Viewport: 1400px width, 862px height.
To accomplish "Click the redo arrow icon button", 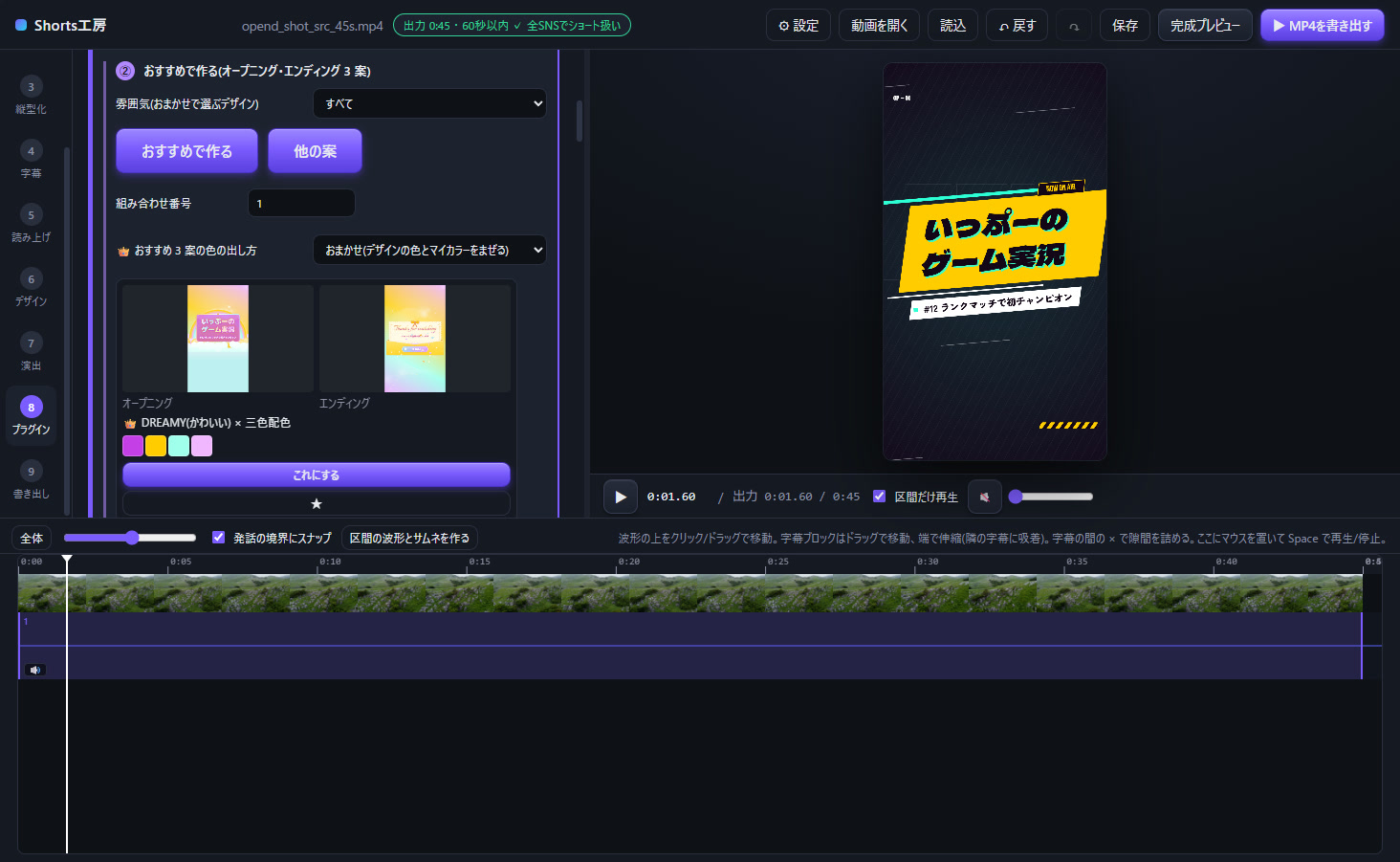I will point(1074,26).
